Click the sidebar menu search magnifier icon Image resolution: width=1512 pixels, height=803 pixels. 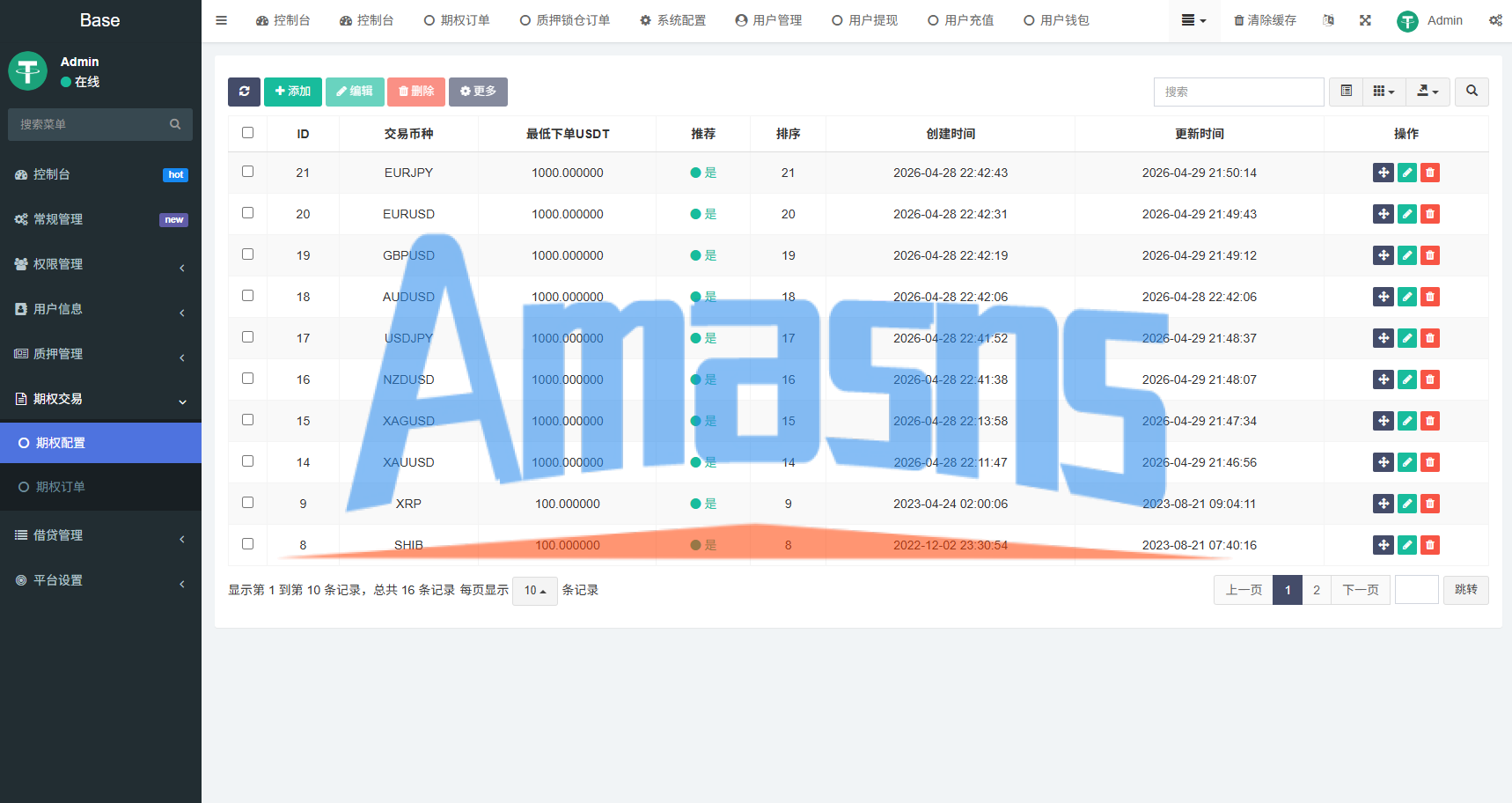[175, 124]
